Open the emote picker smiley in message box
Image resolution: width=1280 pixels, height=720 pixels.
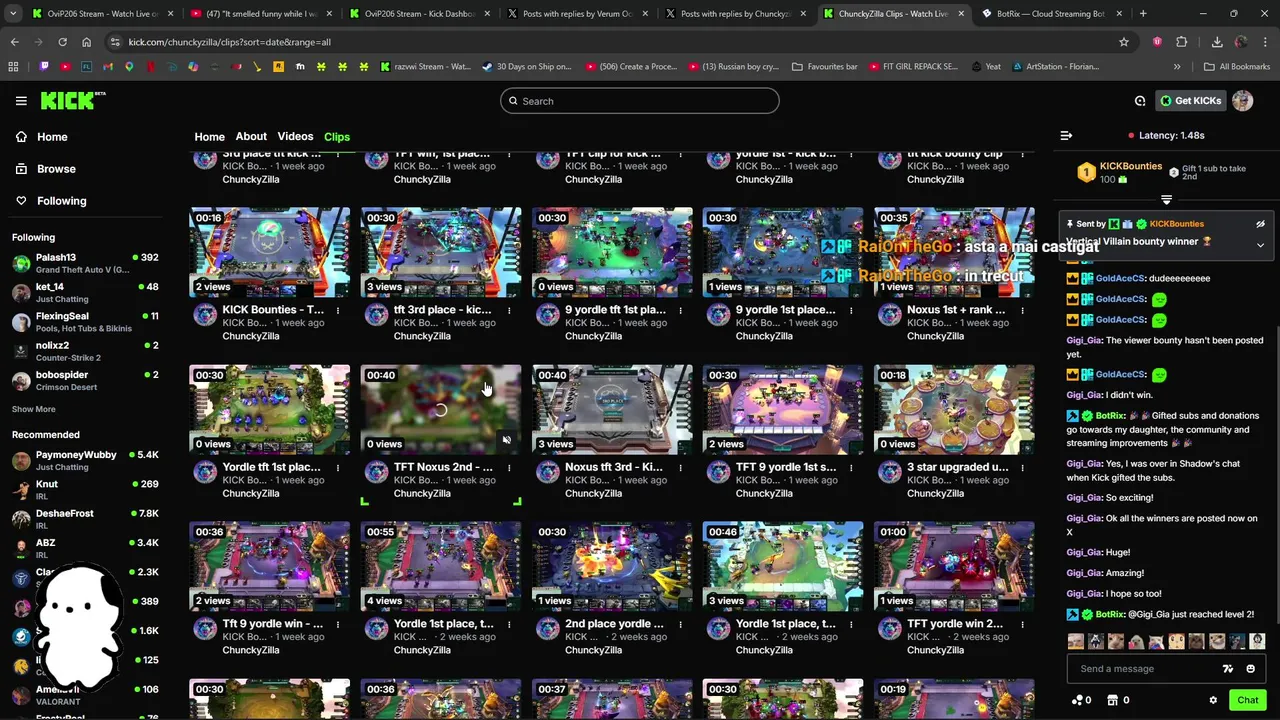click(x=1250, y=669)
